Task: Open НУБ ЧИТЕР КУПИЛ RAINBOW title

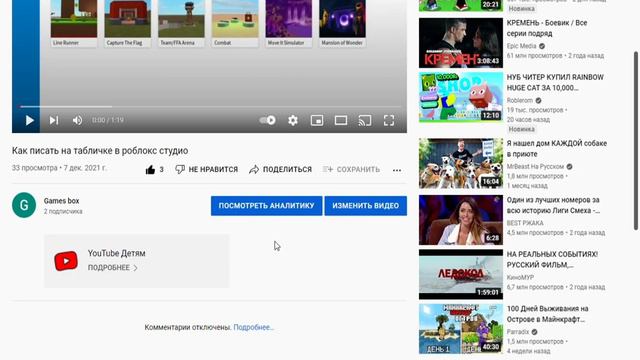Action: click(x=555, y=82)
